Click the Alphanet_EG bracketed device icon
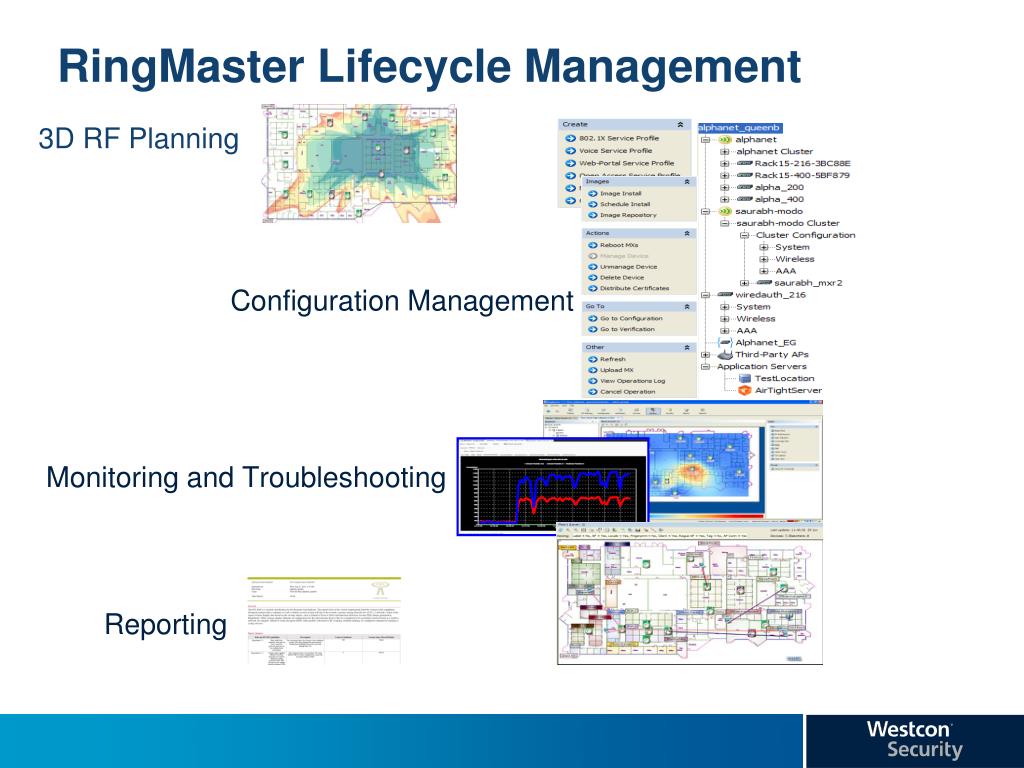This screenshot has width=1024, height=768. click(x=724, y=342)
